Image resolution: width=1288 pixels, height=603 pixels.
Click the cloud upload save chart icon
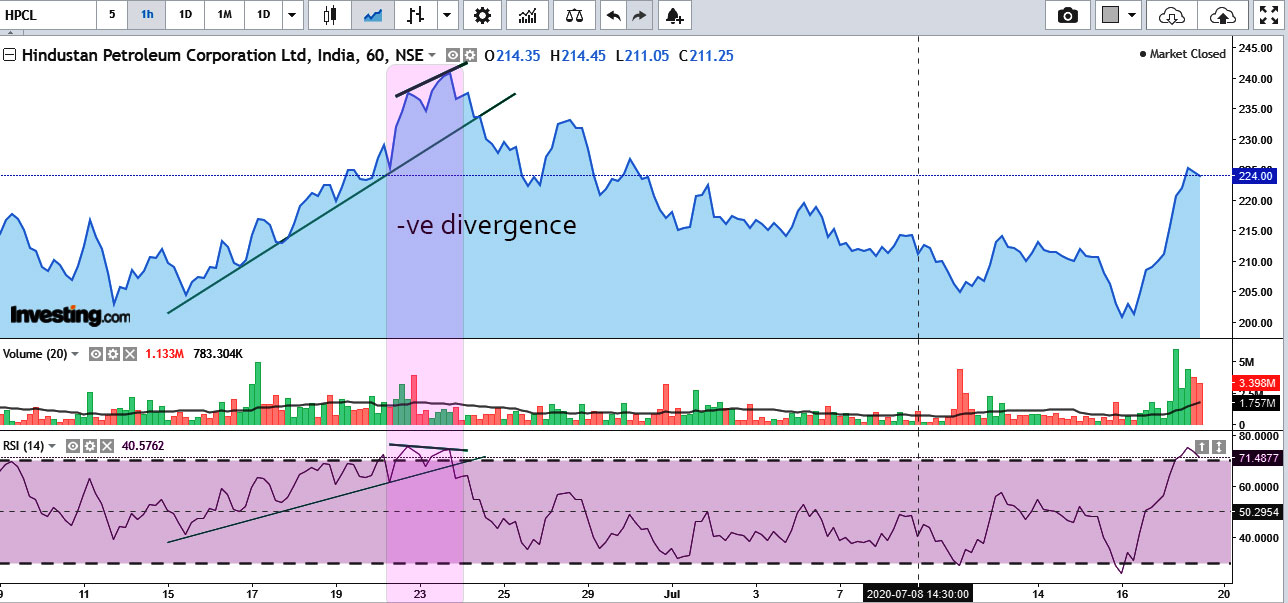click(x=1222, y=15)
